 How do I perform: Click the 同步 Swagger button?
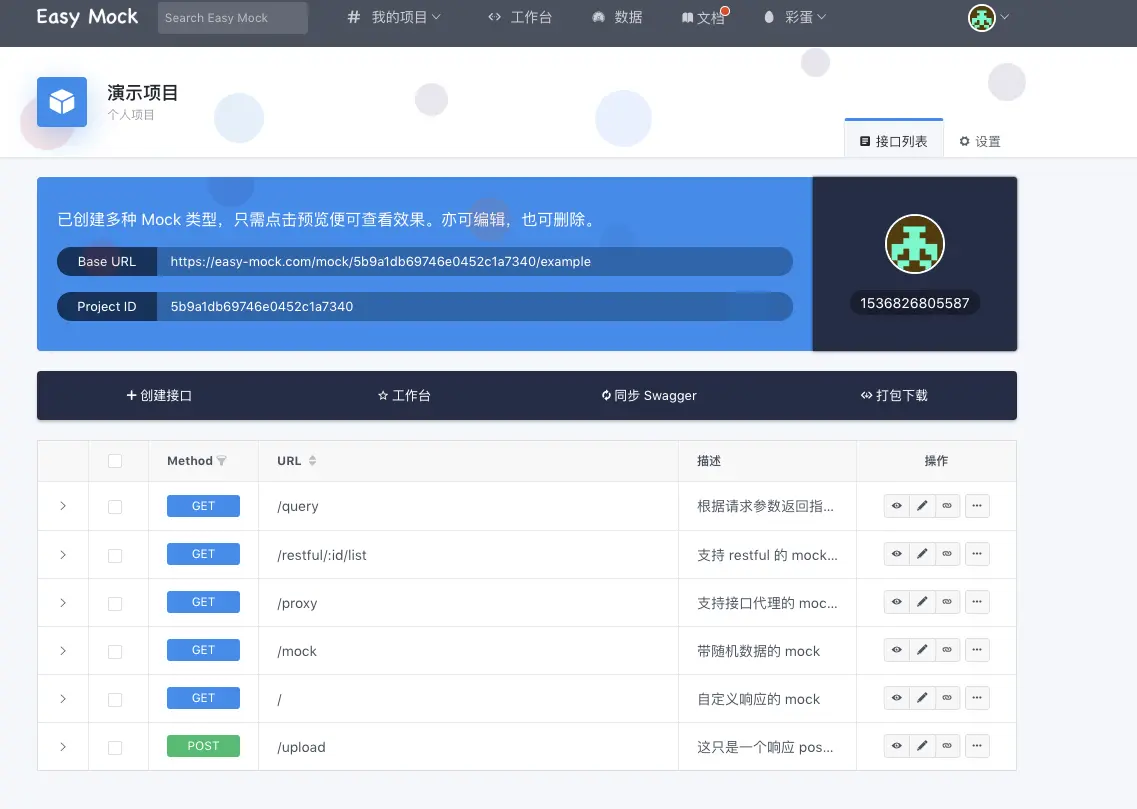[x=649, y=395]
